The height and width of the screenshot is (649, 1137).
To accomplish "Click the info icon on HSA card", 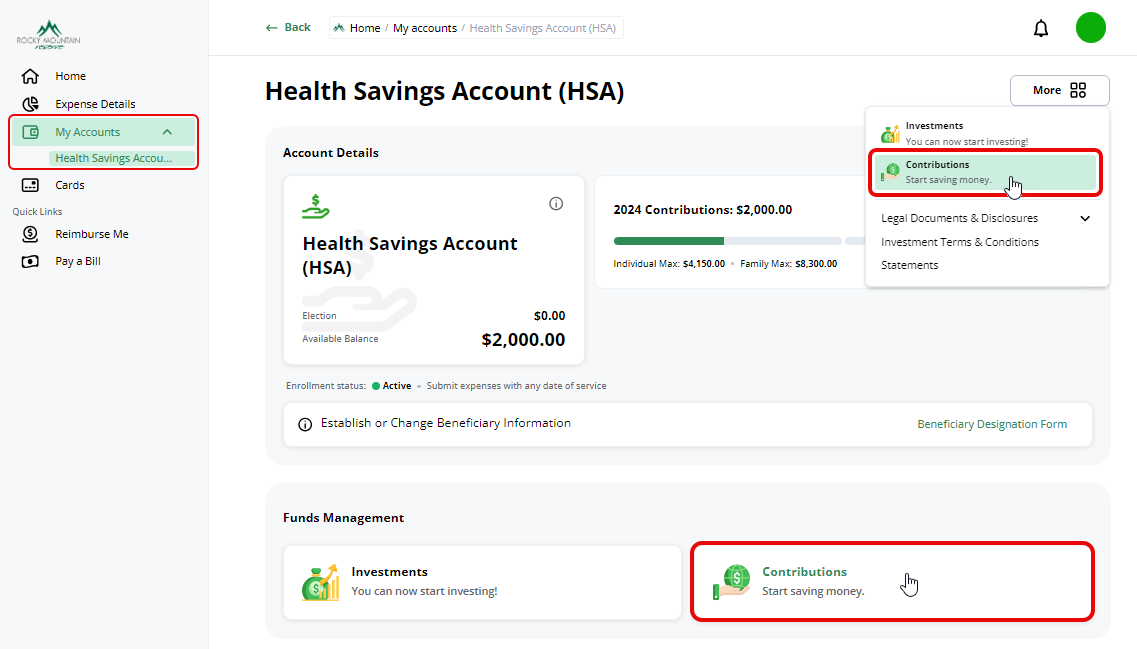I will [x=556, y=204].
